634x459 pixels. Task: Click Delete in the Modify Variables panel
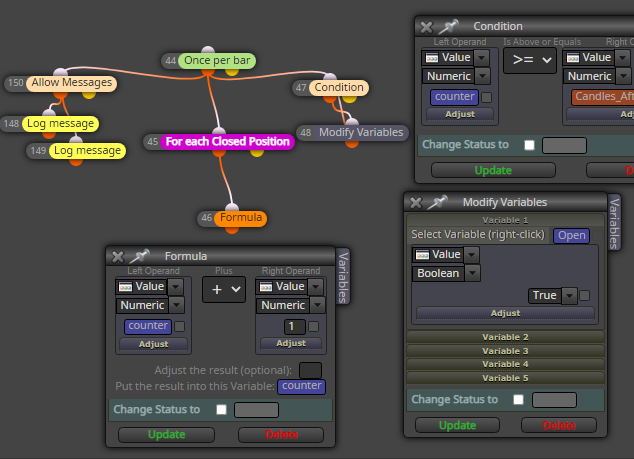(559, 425)
